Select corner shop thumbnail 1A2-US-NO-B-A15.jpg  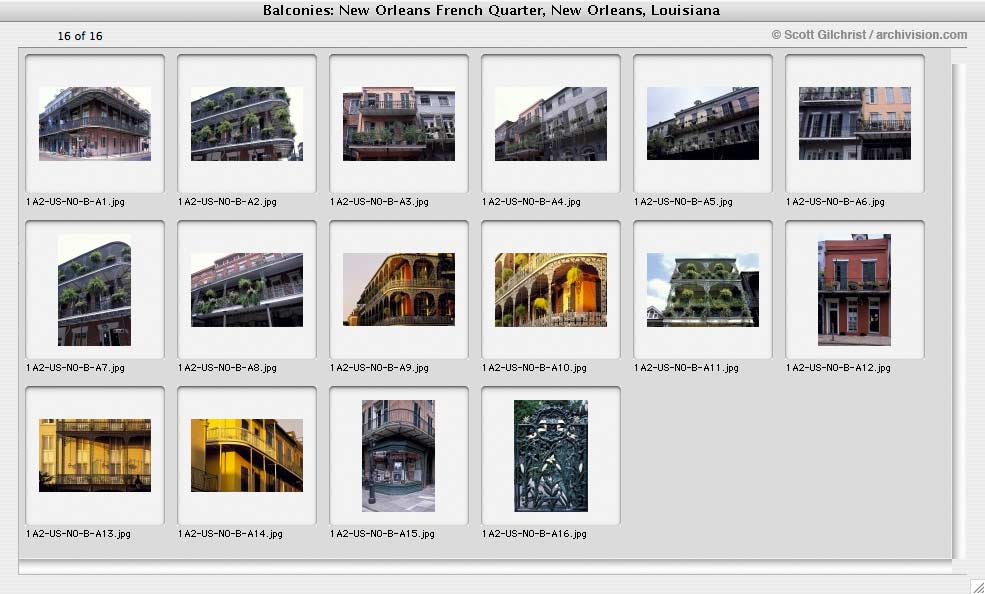tap(398, 456)
